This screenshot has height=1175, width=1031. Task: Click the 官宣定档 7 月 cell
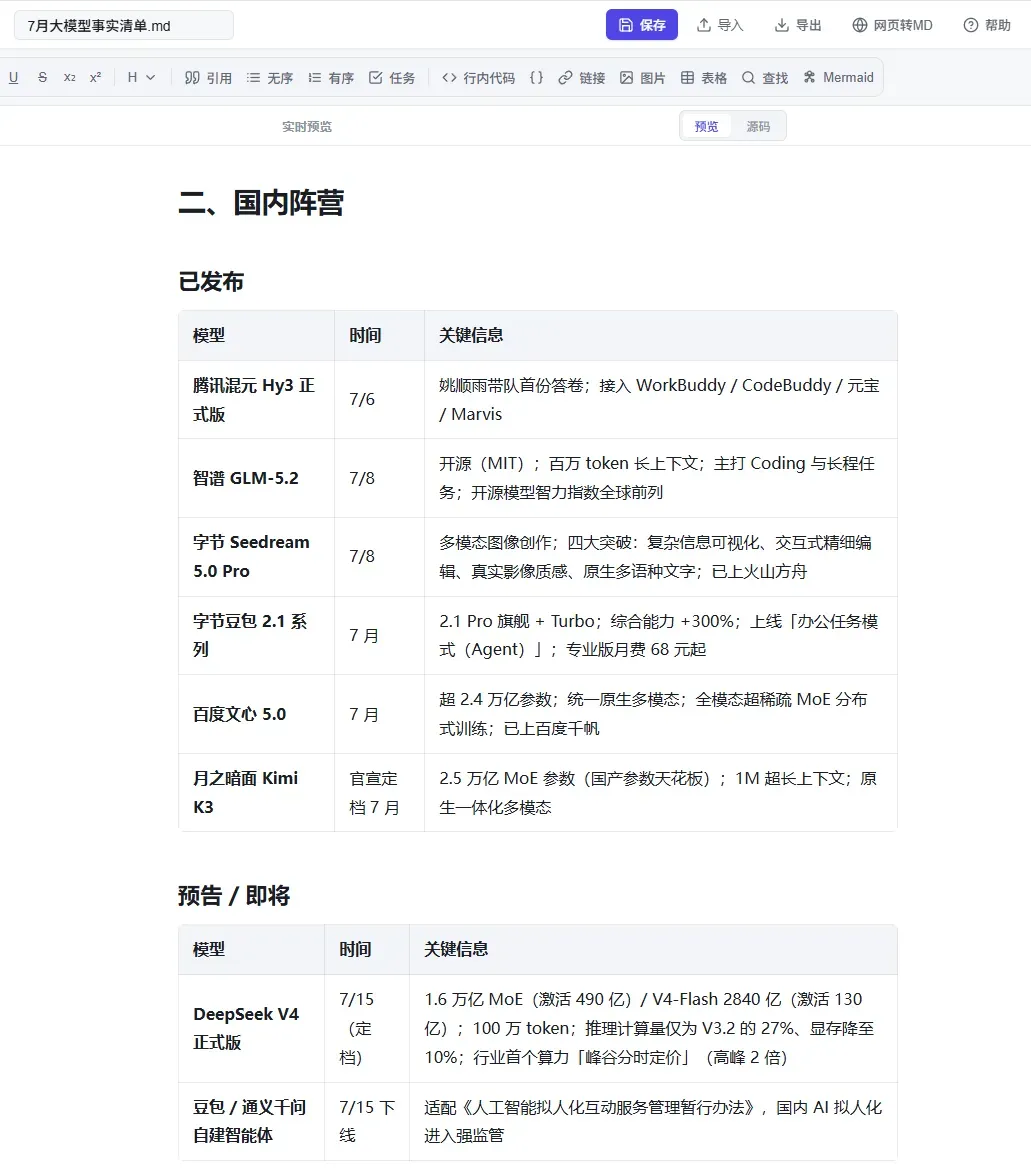click(x=379, y=793)
